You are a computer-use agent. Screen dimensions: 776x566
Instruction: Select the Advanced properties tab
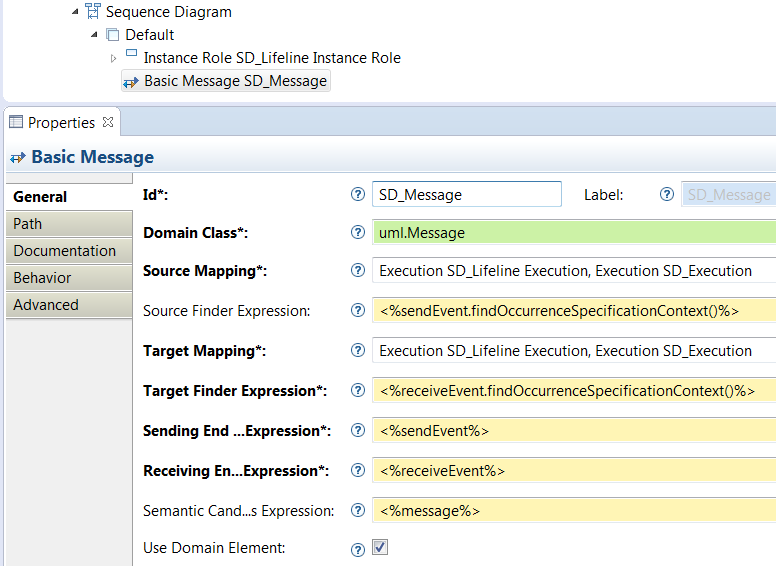tap(46, 305)
